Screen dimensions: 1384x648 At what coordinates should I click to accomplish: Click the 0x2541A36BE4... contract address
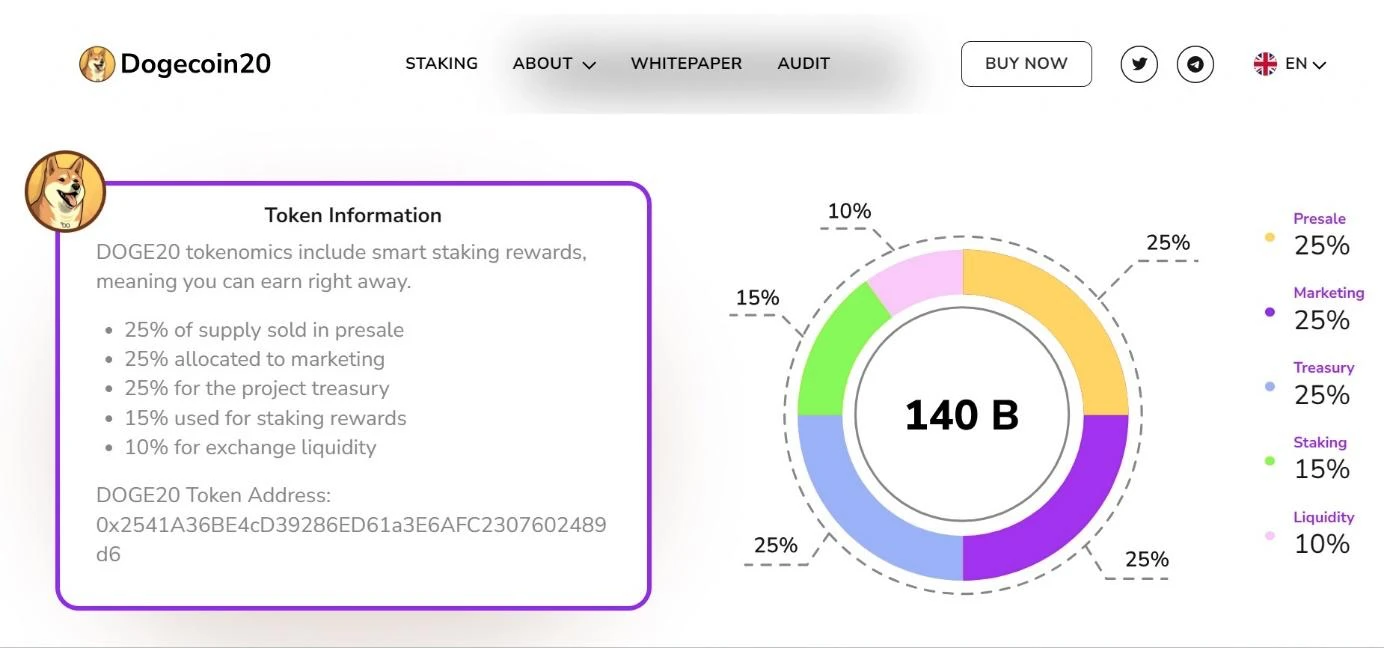pos(351,539)
